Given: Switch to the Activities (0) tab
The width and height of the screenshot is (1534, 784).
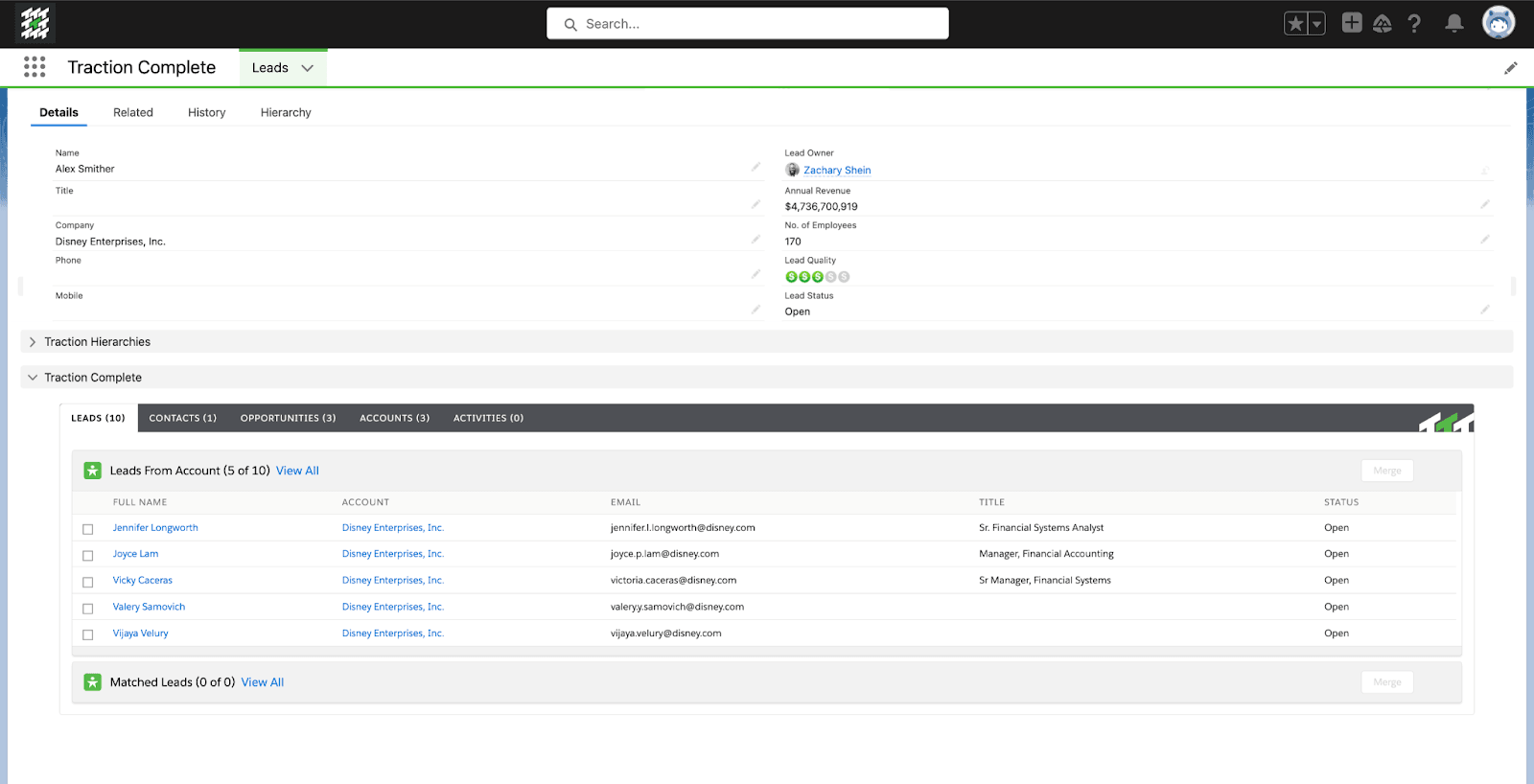Looking at the screenshot, I should 489,418.
